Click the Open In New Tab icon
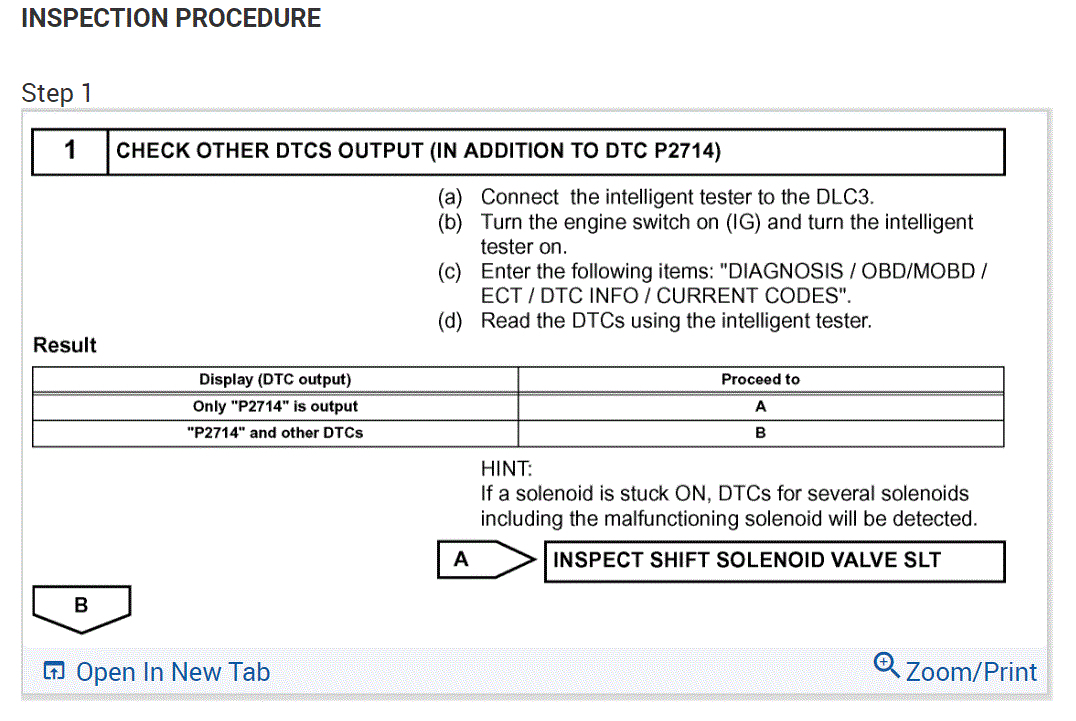The height and width of the screenshot is (721, 1076). (x=55, y=672)
